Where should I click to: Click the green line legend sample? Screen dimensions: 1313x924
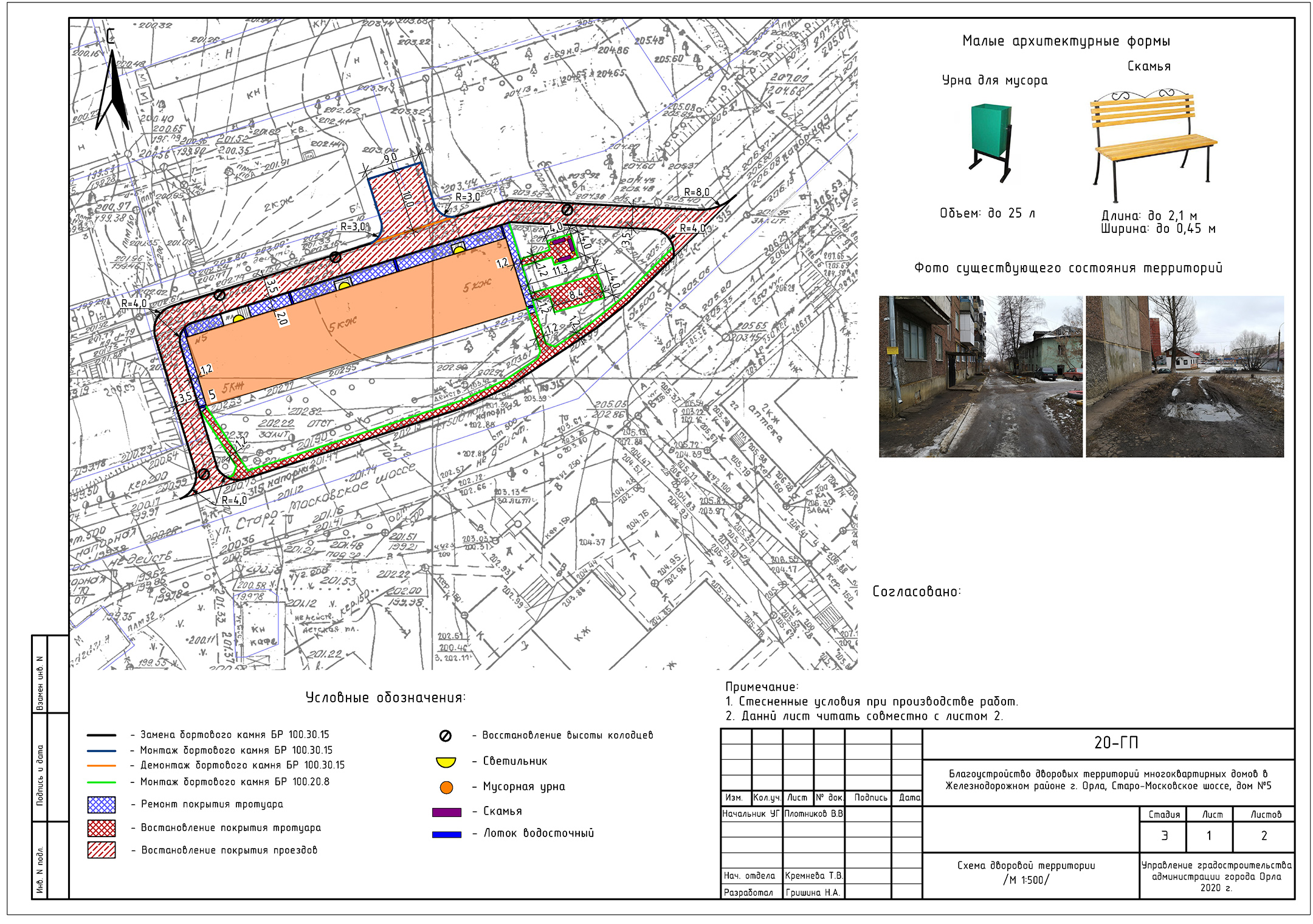(102, 782)
